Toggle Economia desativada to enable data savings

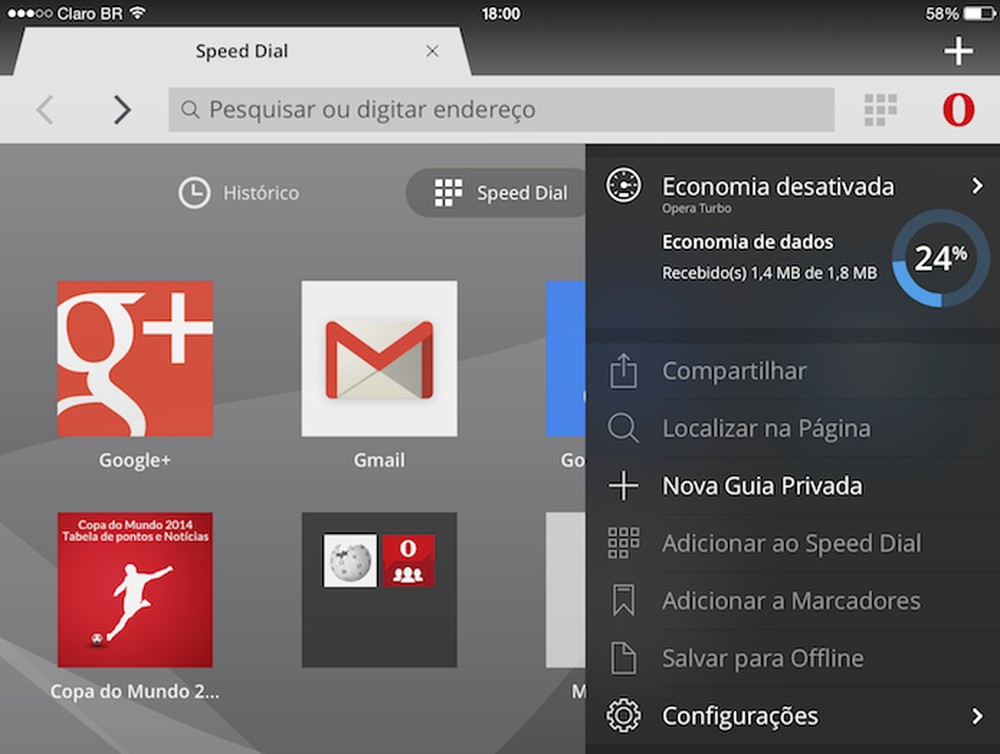[x=778, y=186]
